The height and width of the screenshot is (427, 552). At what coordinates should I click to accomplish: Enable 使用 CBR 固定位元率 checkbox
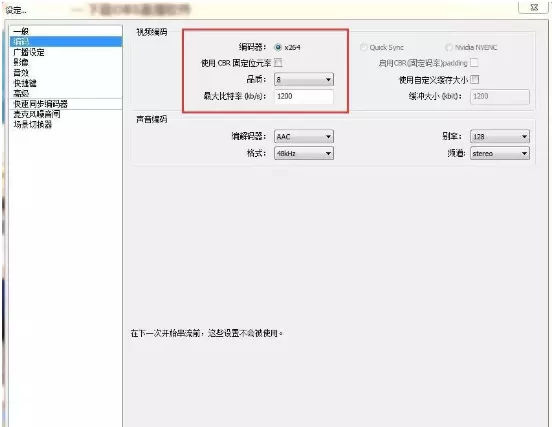278,63
